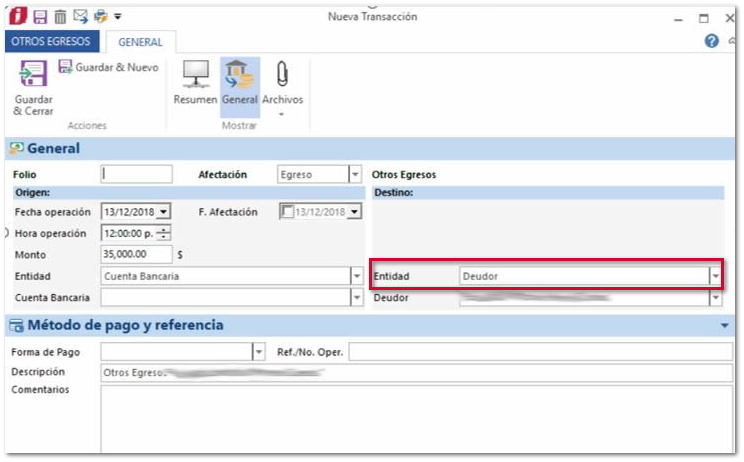The image size is (744, 462).
Task: Show the Resumen view
Action: click(195, 84)
